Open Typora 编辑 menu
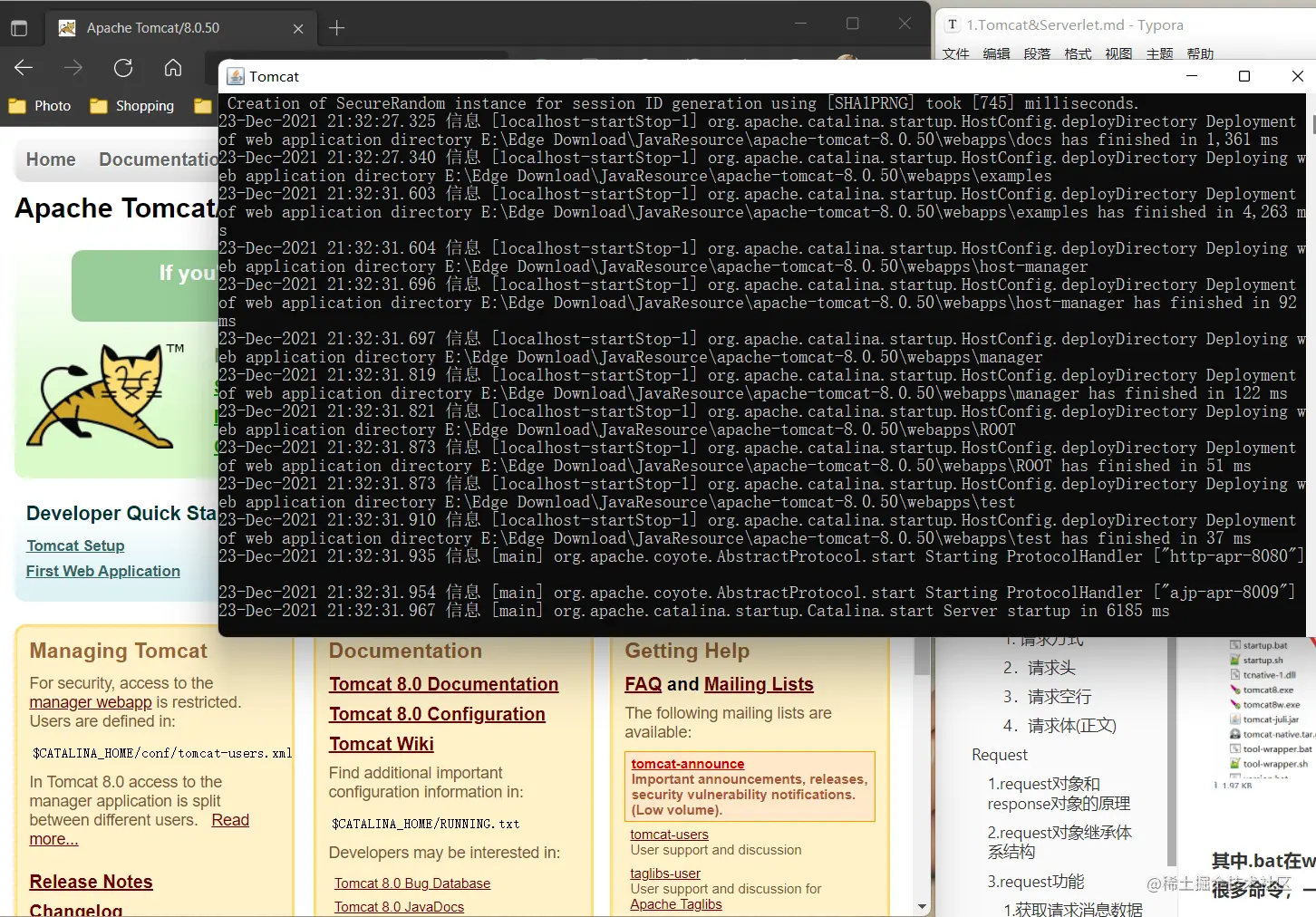Image resolution: width=1316 pixels, height=917 pixels. (x=996, y=53)
